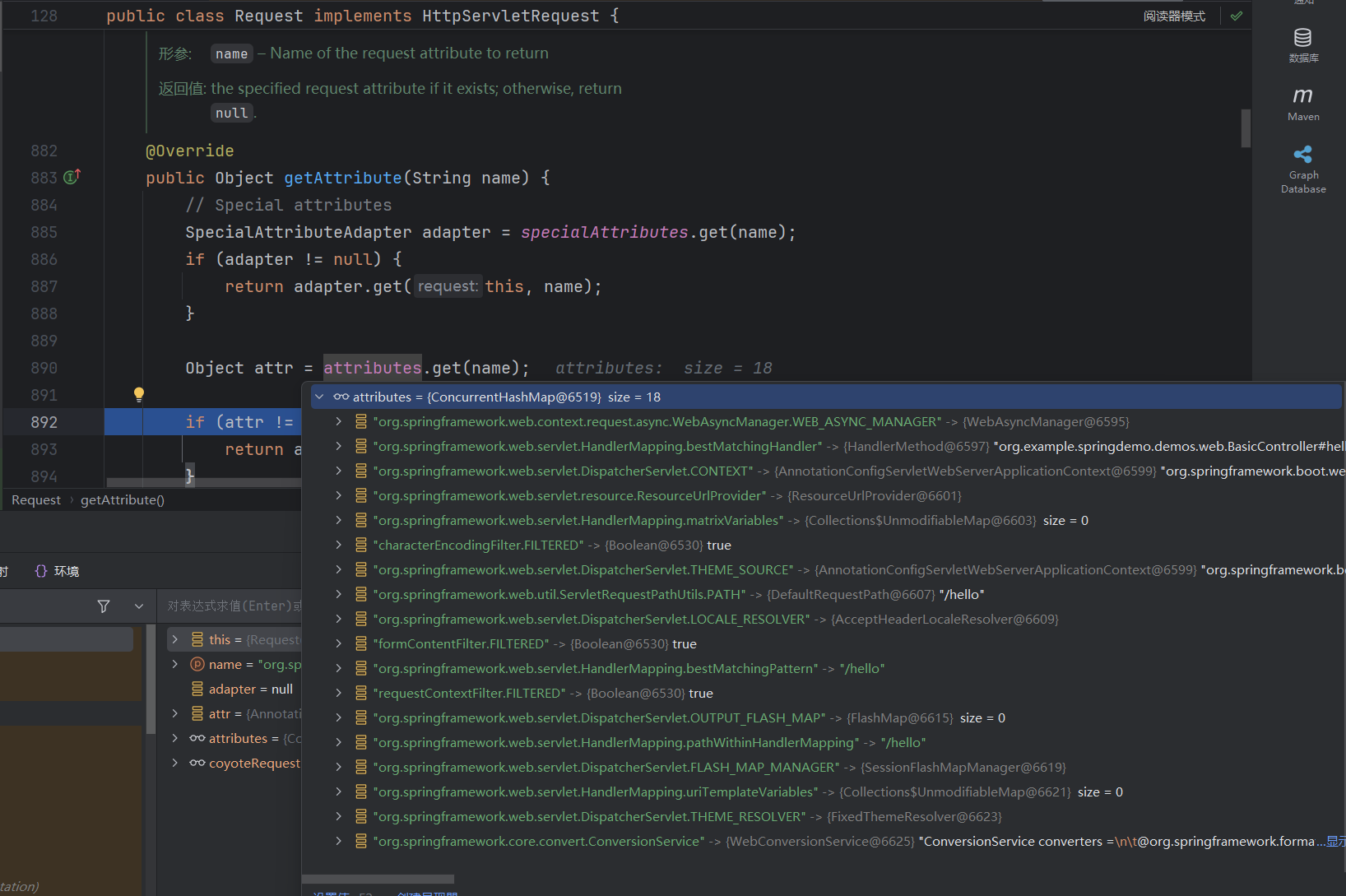Click the implements-method gutter icon on line 883
The height and width of the screenshot is (896, 1346).
72,177
